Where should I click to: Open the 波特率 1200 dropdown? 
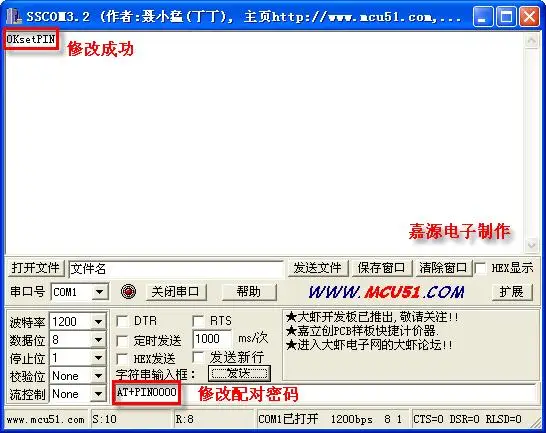[99, 321]
